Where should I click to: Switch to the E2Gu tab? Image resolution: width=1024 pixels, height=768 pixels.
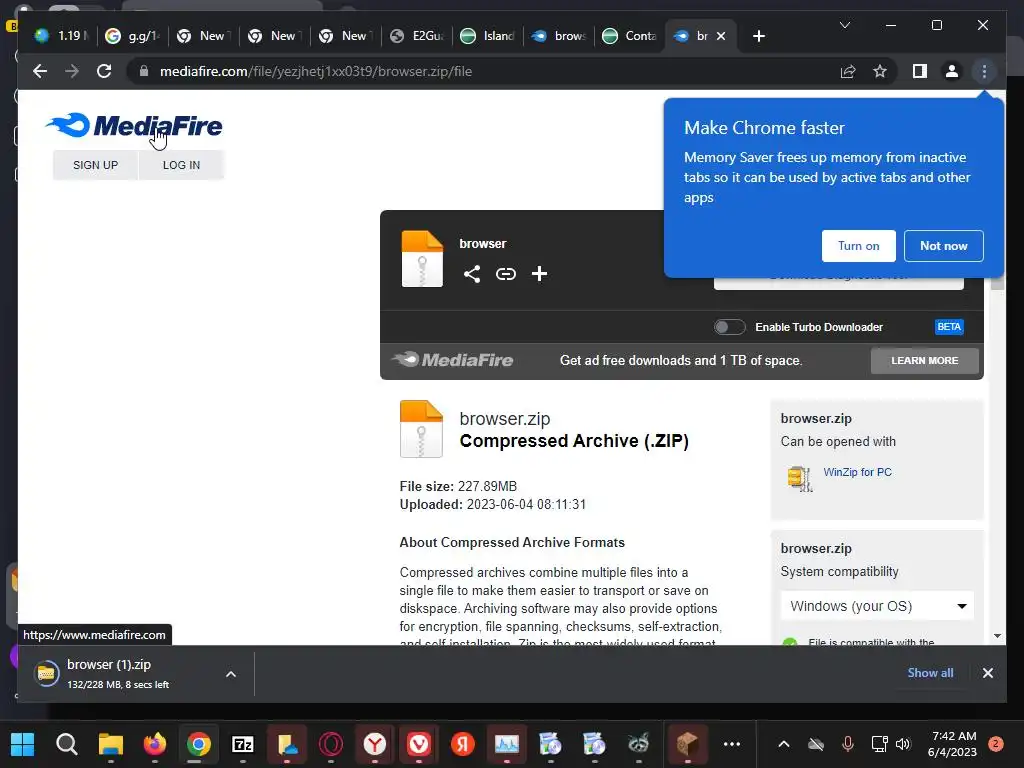[417, 36]
